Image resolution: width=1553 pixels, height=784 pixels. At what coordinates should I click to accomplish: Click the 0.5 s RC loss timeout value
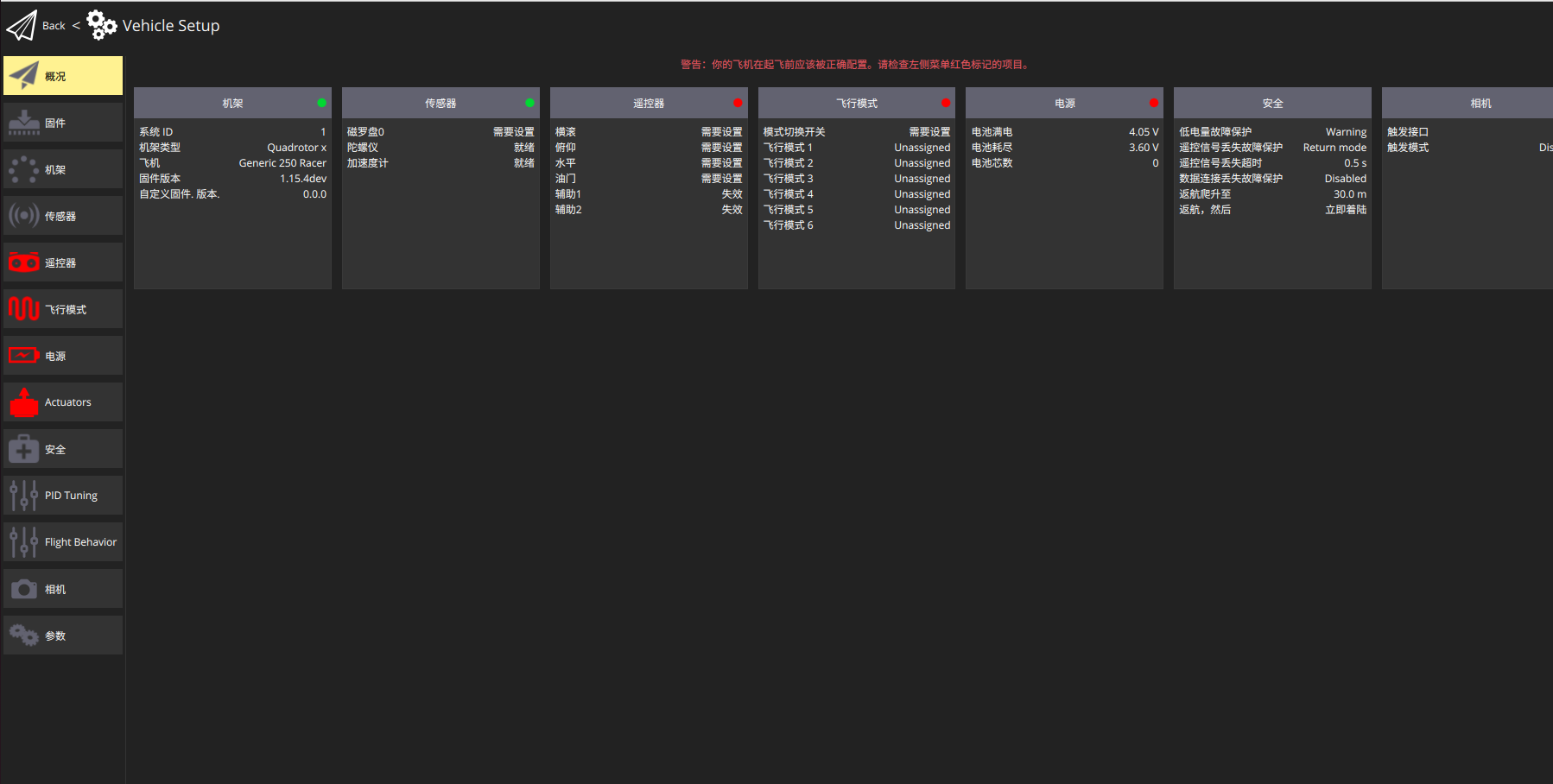coord(1355,163)
